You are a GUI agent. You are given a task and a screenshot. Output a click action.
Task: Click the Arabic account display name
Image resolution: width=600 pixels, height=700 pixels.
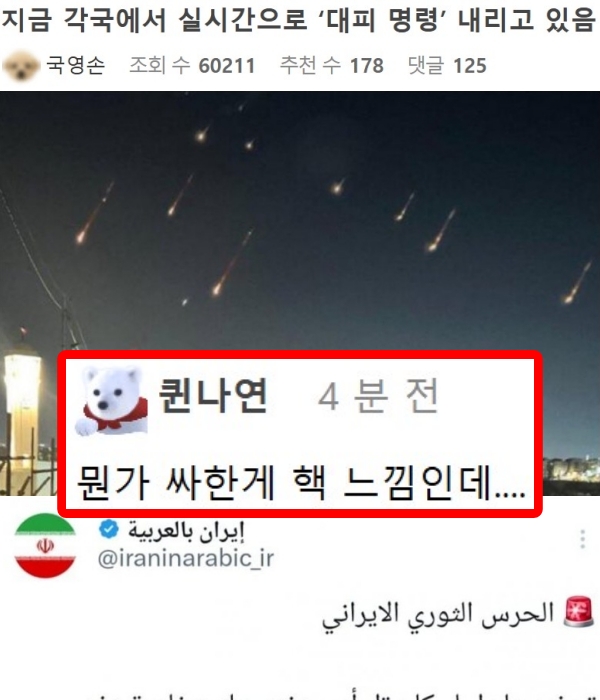186,531
